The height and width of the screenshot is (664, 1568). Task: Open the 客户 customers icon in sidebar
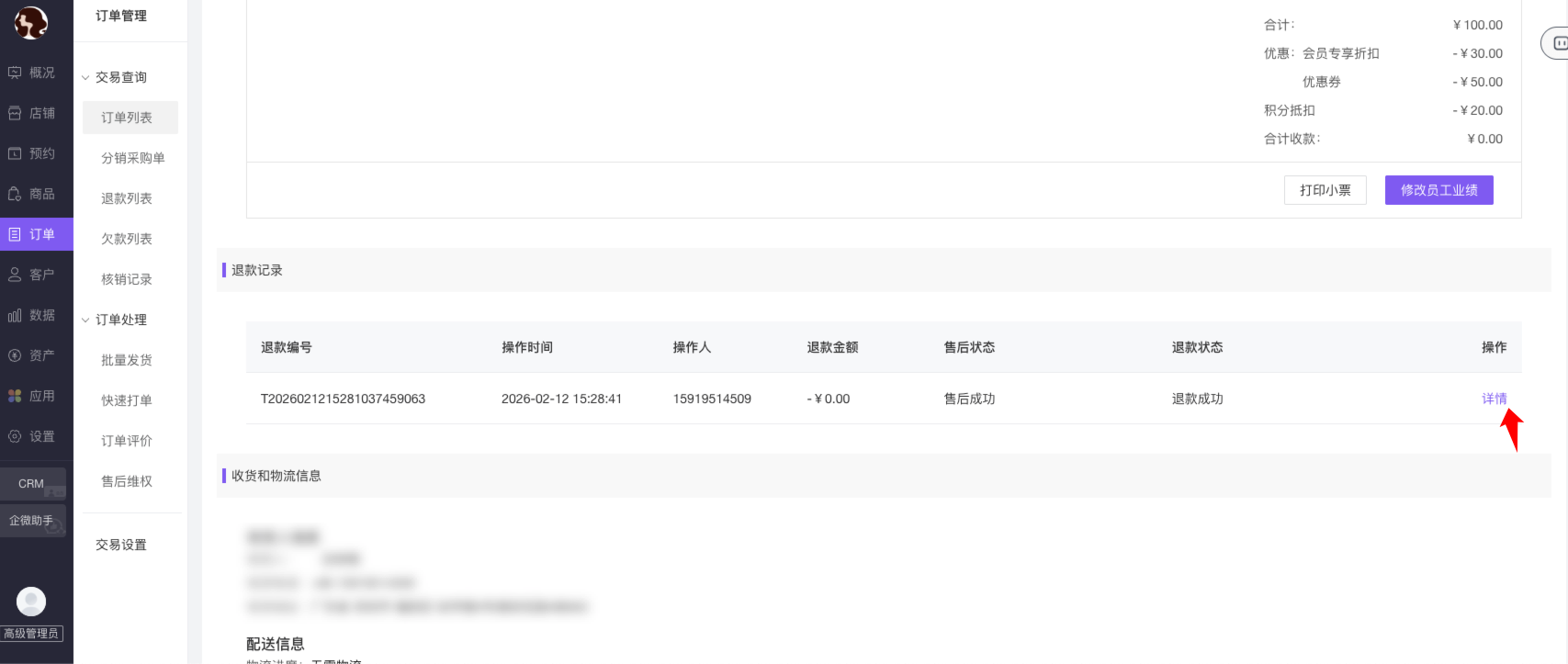[x=15, y=275]
